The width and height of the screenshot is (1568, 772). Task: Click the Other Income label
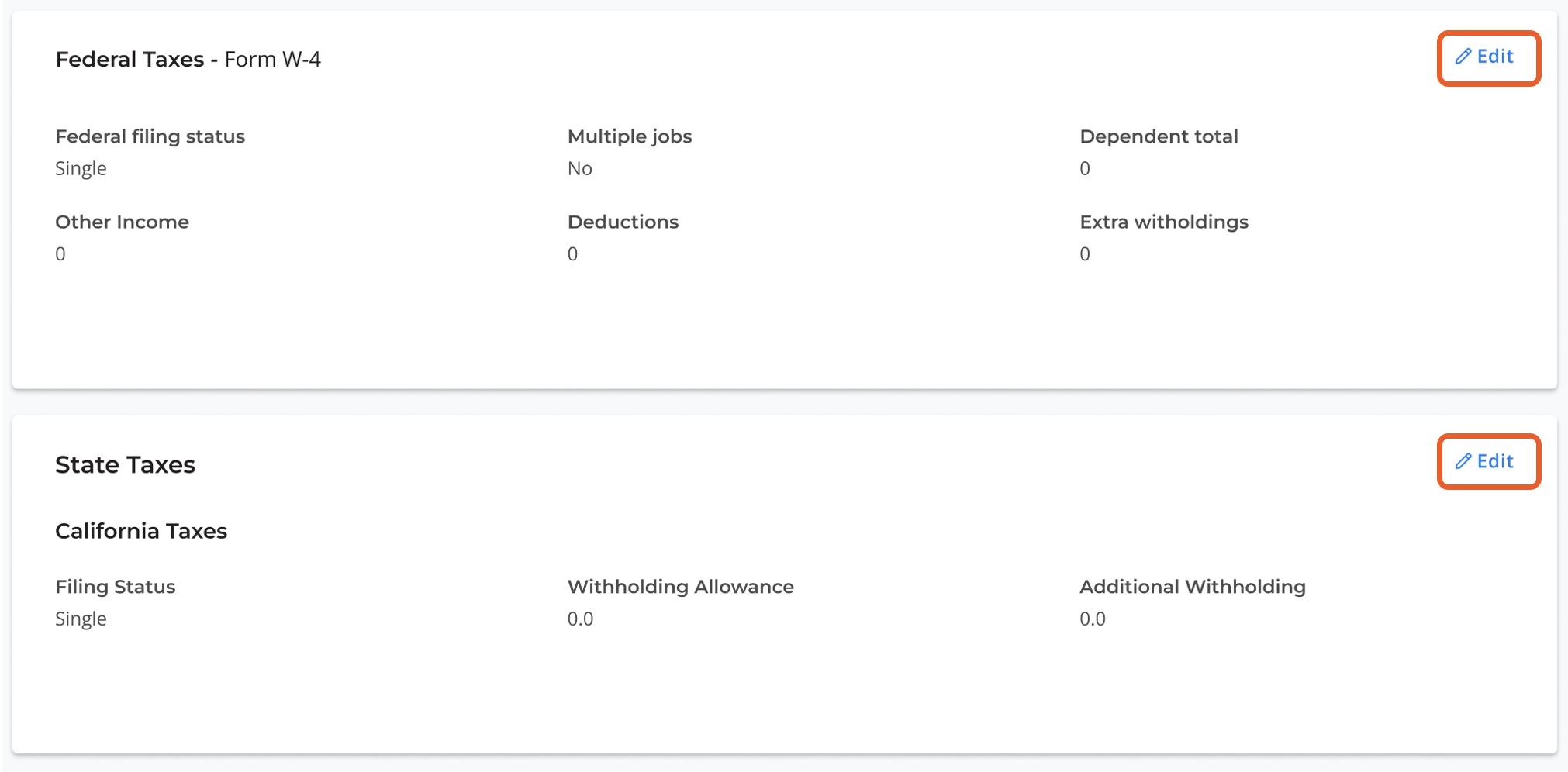point(122,222)
